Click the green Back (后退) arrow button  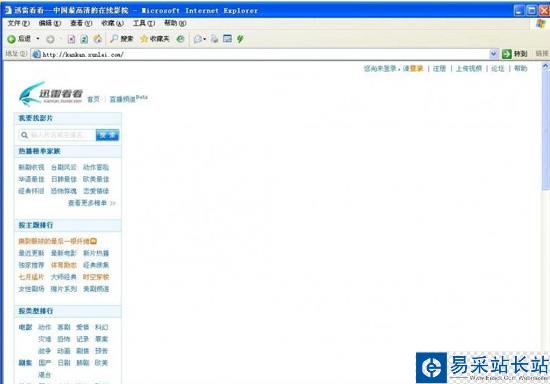pos(19,39)
